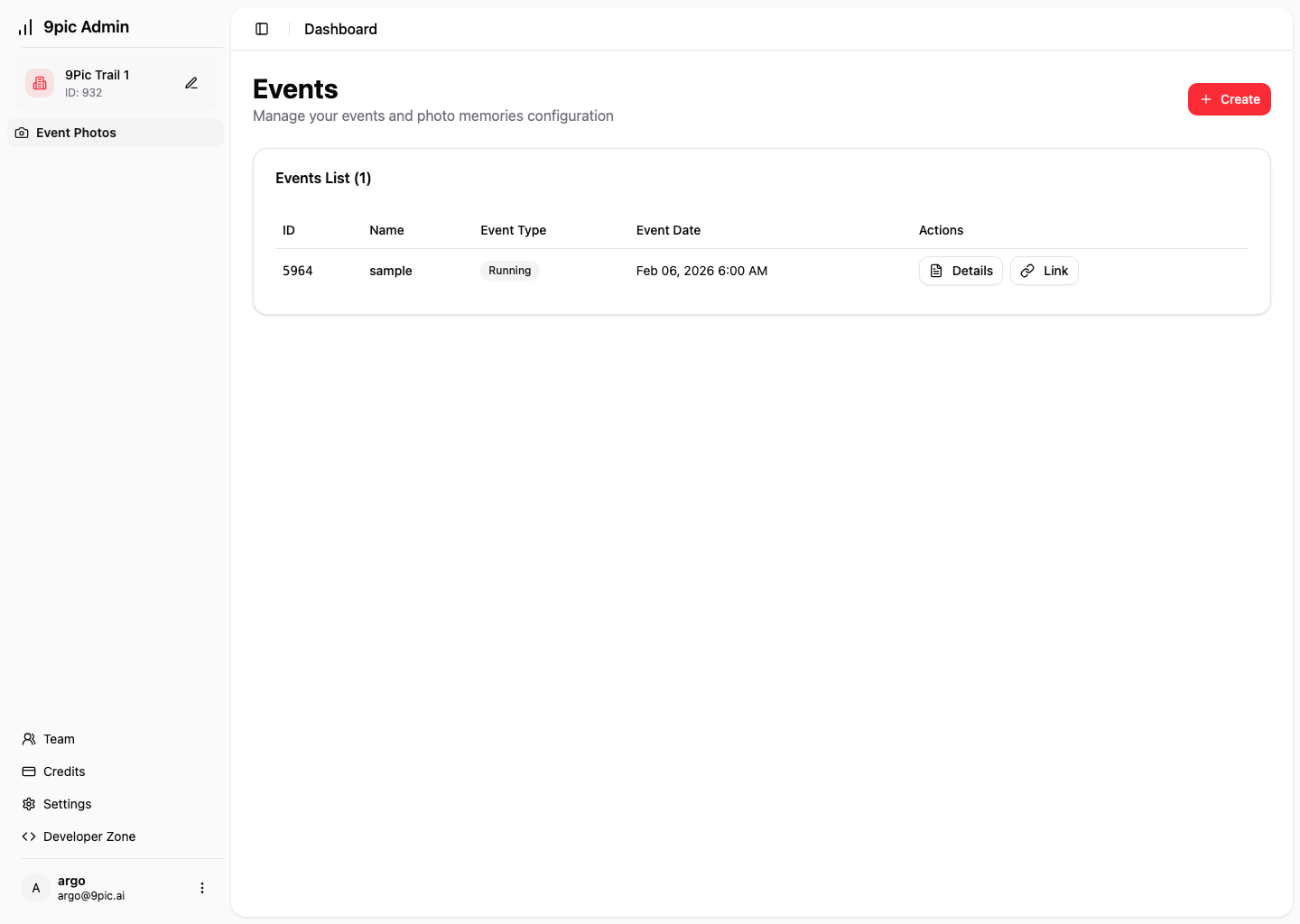Toggle the sidebar panel icon
Screen dimensions: 1300x924
[x=262, y=29]
